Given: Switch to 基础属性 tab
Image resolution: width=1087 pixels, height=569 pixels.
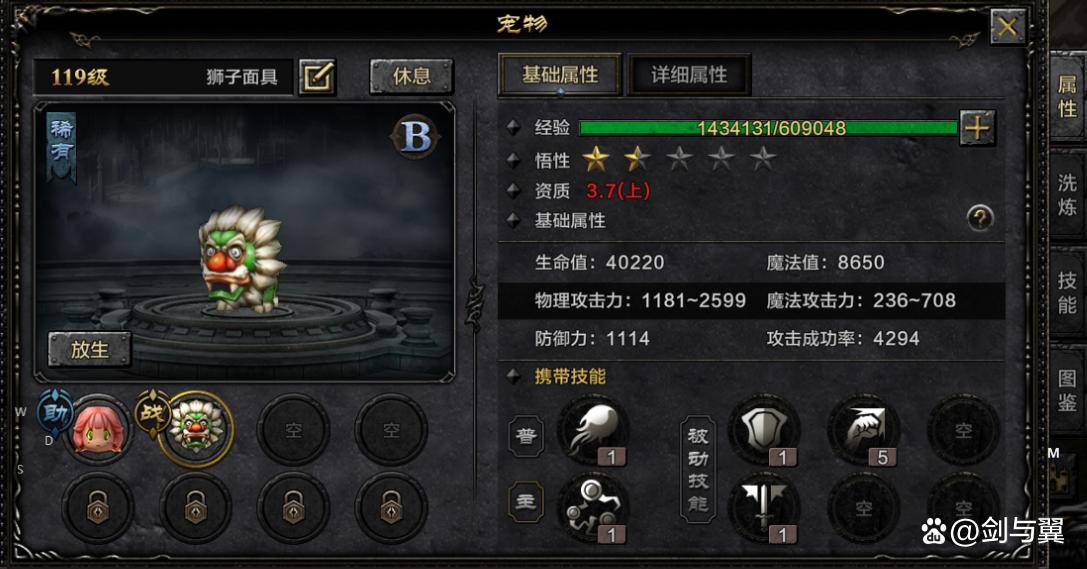Looking at the screenshot, I should pos(559,75).
